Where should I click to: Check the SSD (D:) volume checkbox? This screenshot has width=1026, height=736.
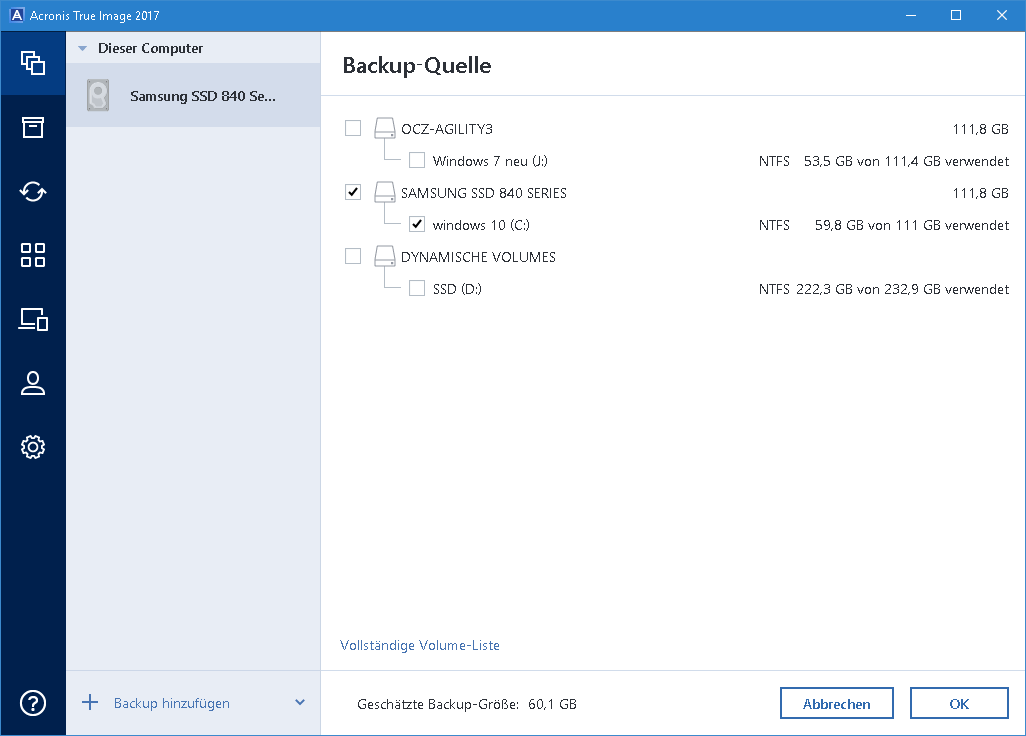click(x=417, y=289)
